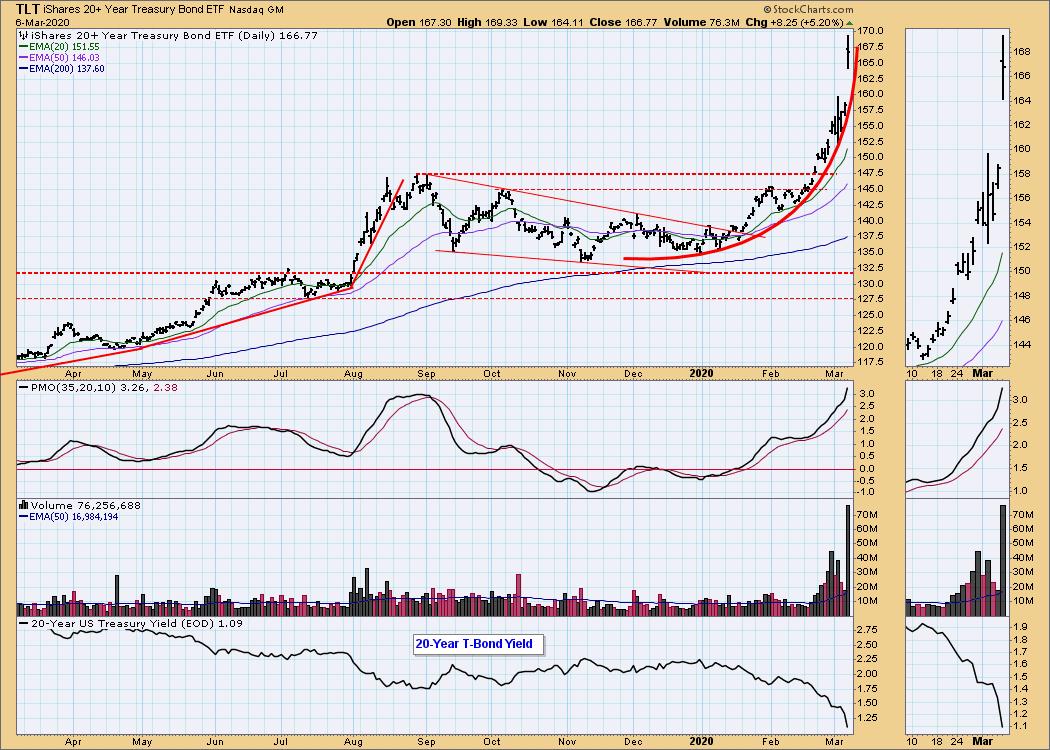Click the 117.5 price axis label
The image size is (1050, 750).
point(869,362)
